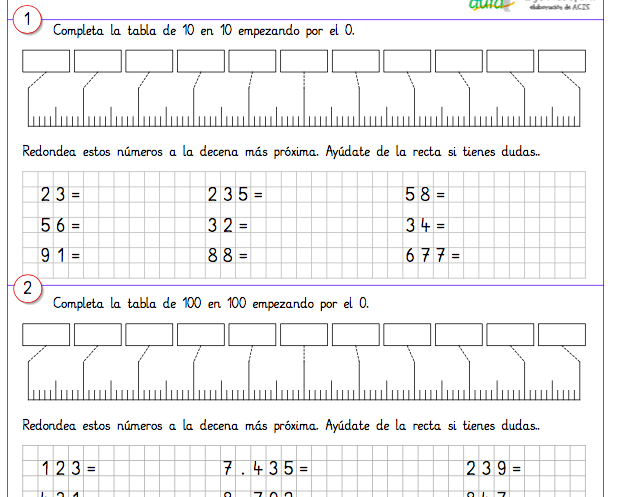Select last empty box in exercise 1
Viewport: 621px width, 497px height.
[x=563, y=62]
